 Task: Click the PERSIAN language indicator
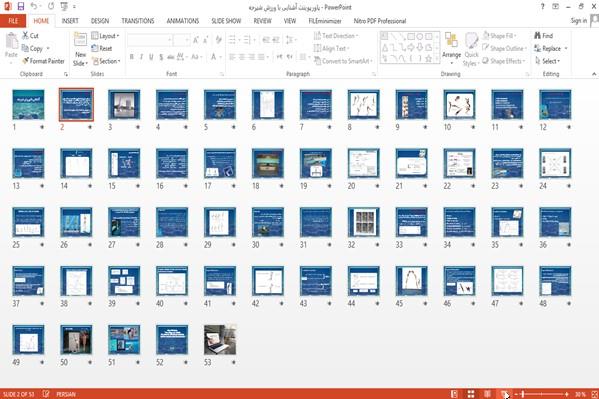pos(66,394)
